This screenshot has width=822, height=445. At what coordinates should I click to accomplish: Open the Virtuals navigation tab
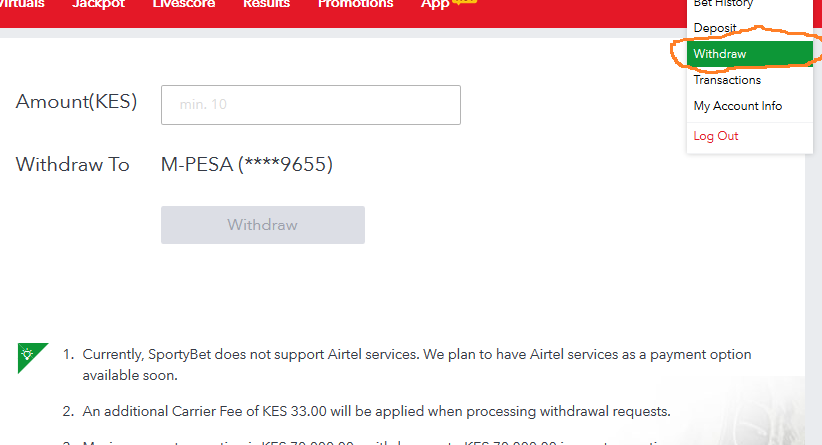pyautogui.click(x=21, y=4)
